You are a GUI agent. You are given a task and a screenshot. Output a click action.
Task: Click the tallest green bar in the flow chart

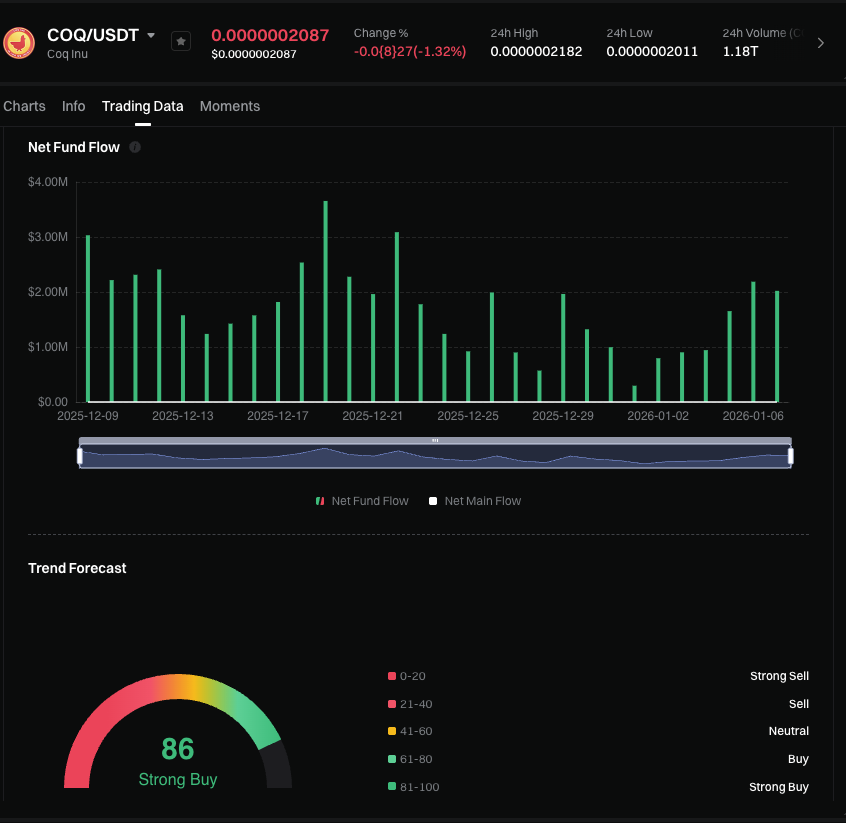pos(325,300)
